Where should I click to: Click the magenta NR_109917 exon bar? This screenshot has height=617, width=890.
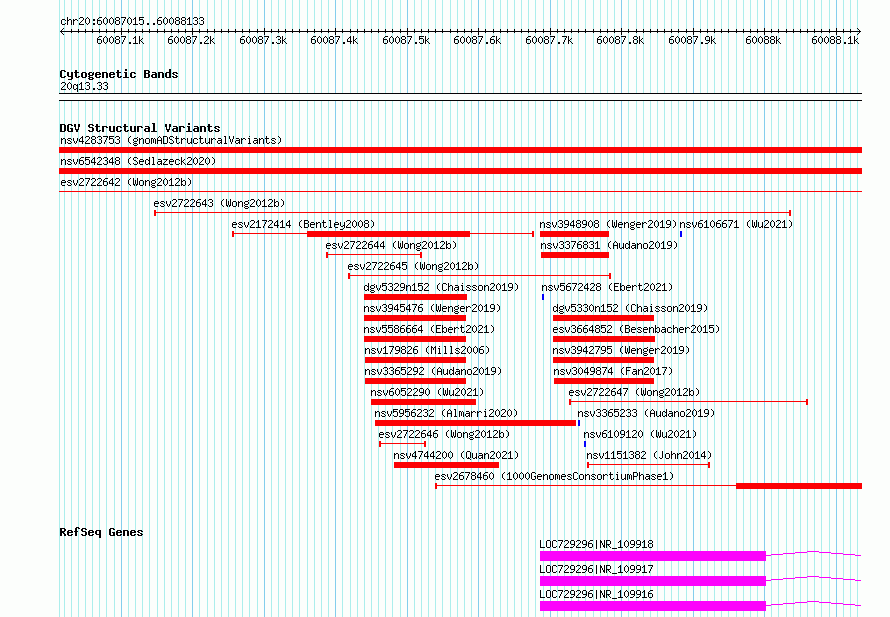[653, 581]
